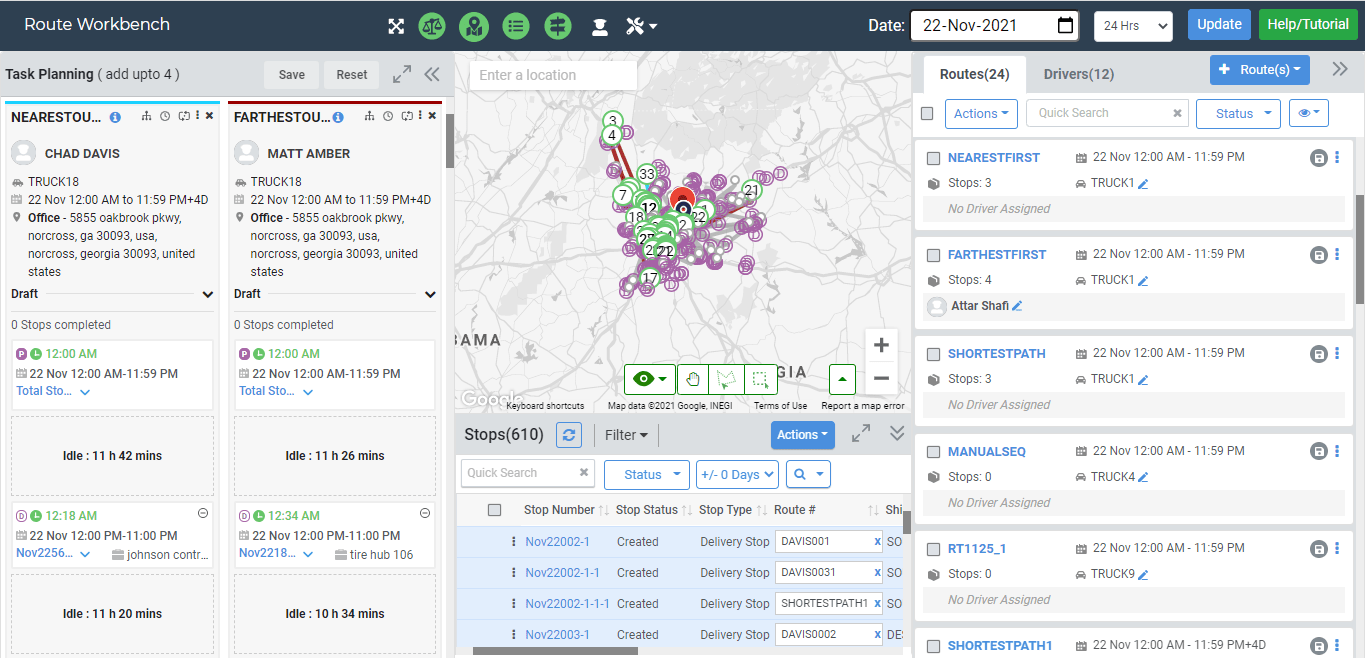
Task: Activate the polygon selection tool on the map
Action: (x=727, y=379)
